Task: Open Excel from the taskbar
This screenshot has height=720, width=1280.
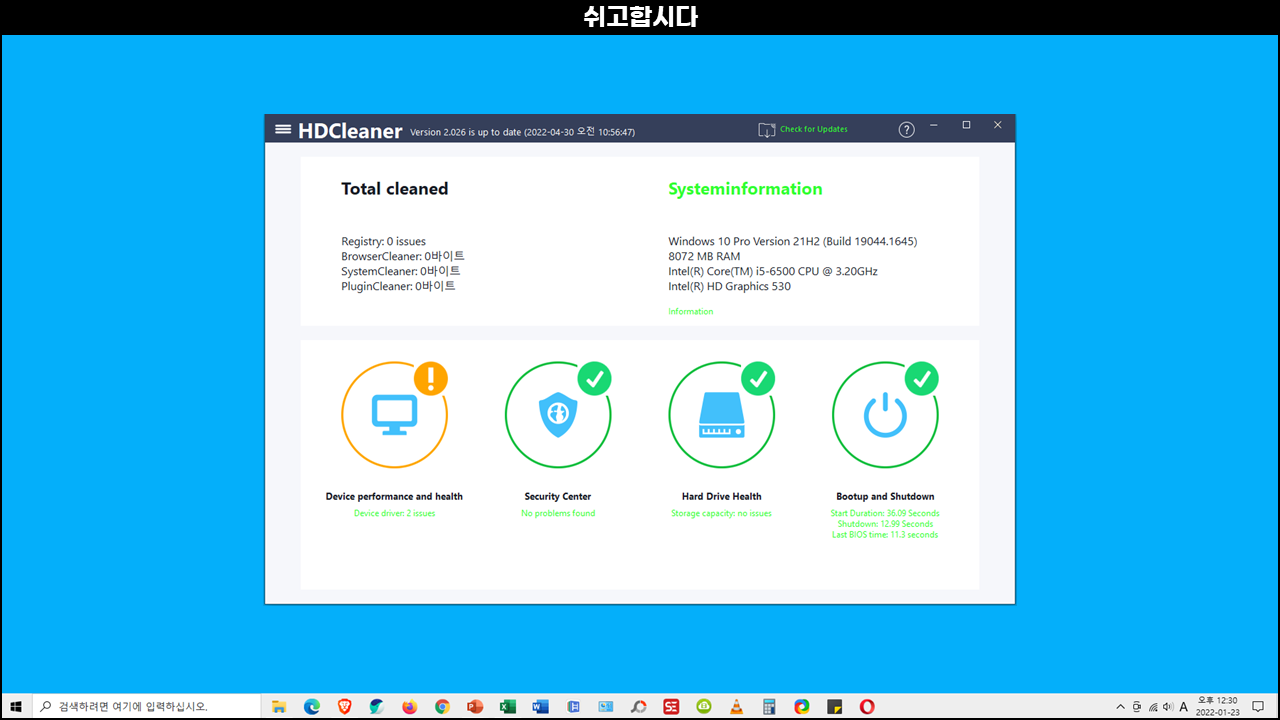Action: tap(508, 706)
